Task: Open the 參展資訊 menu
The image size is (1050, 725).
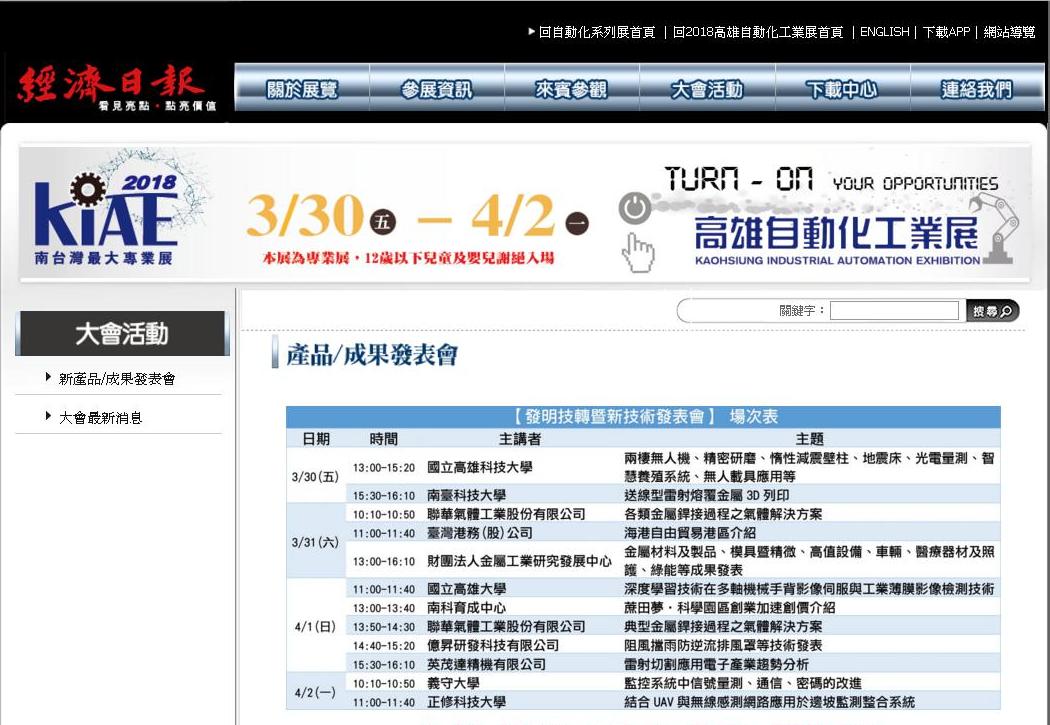Action: (437, 88)
